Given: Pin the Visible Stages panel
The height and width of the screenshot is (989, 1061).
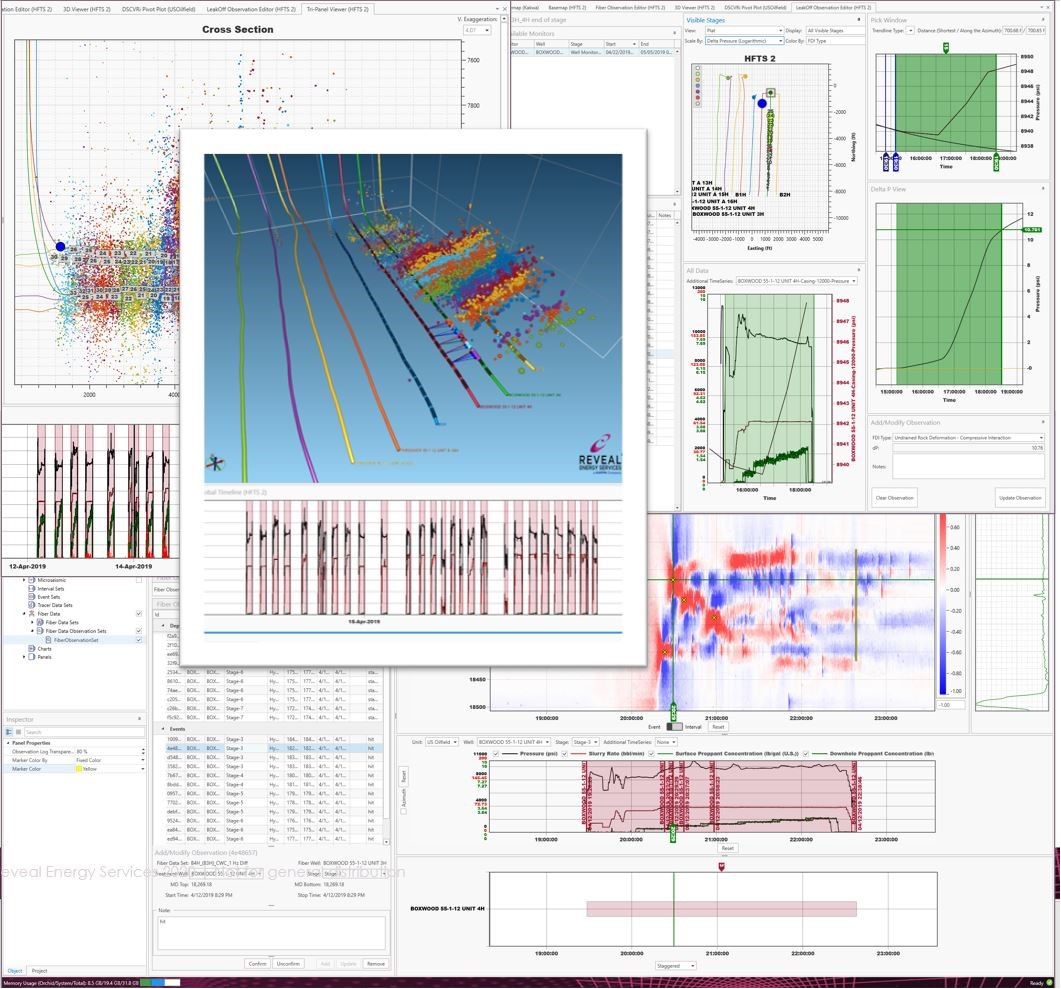Looking at the screenshot, I should (859, 20).
